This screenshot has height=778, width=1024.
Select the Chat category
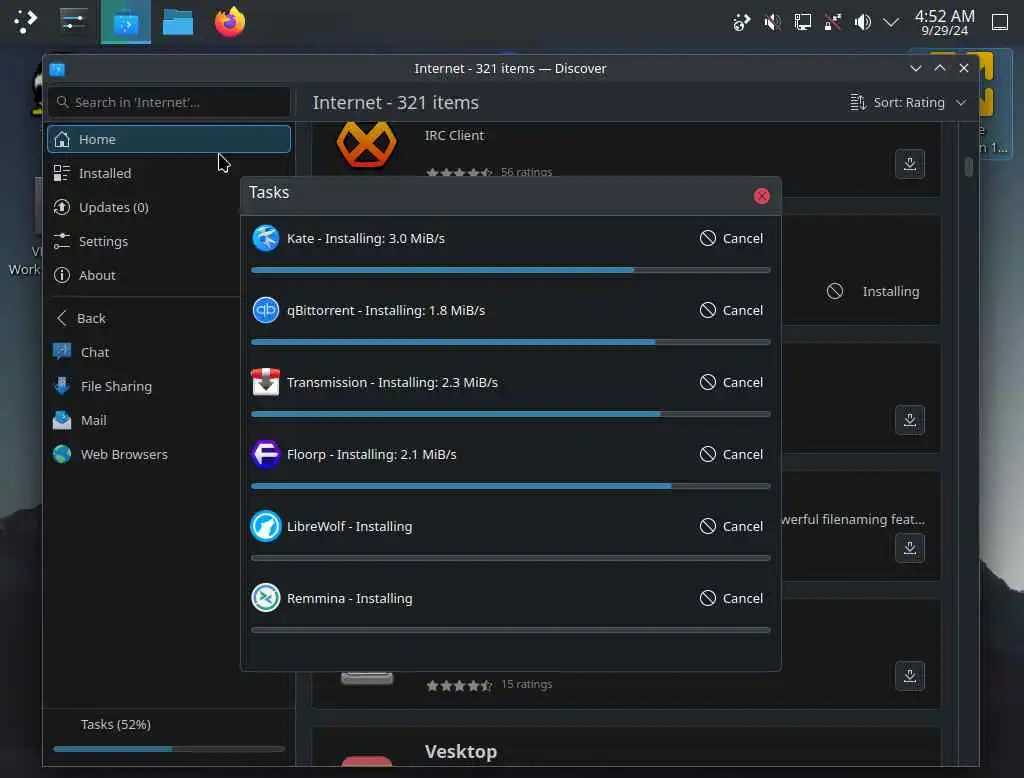[x=145, y=352]
